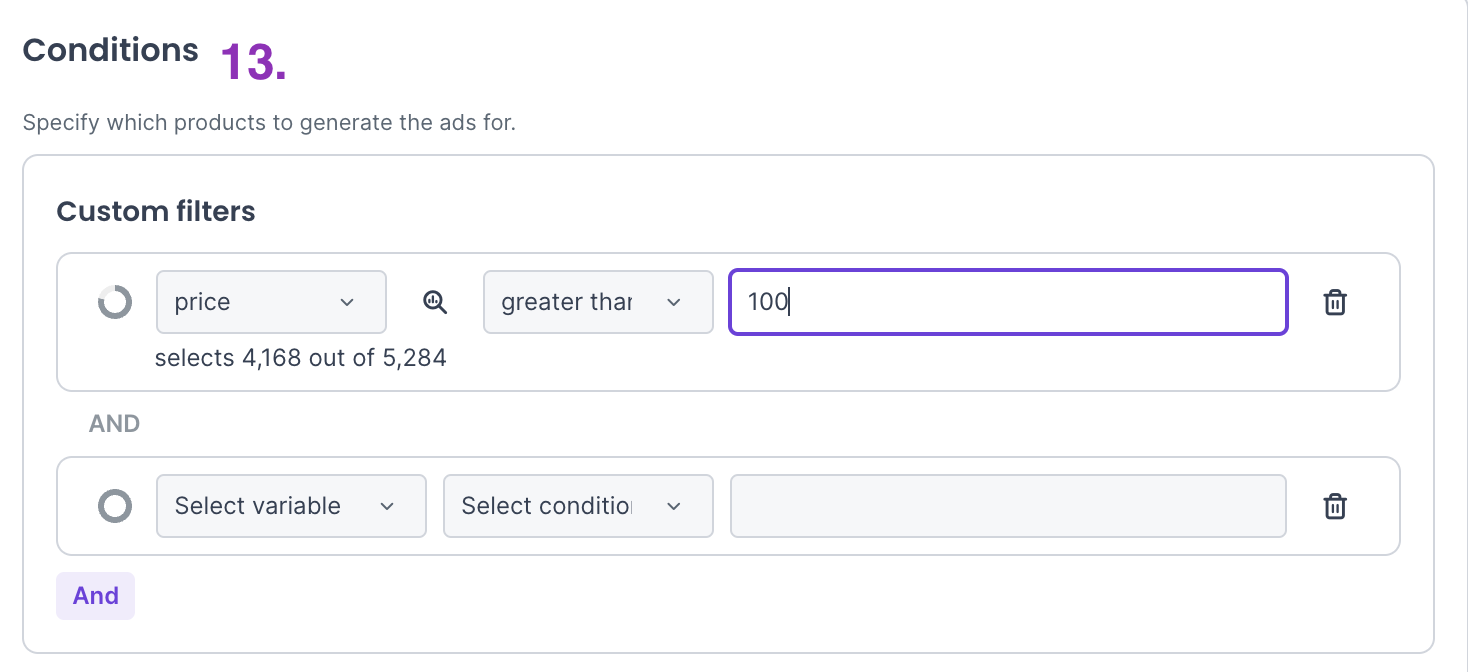Image resolution: width=1468 pixels, height=672 pixels.
Task: Focus the value field containing 100
Action: pos(1007,302)
